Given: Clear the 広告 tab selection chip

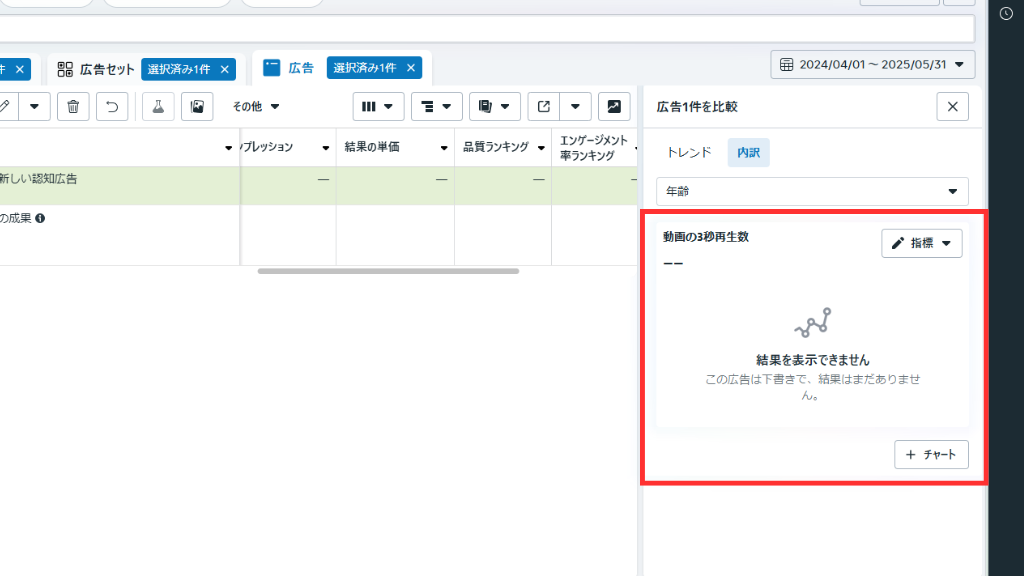Looking at the screenshot, I should [x=410, y=68].
